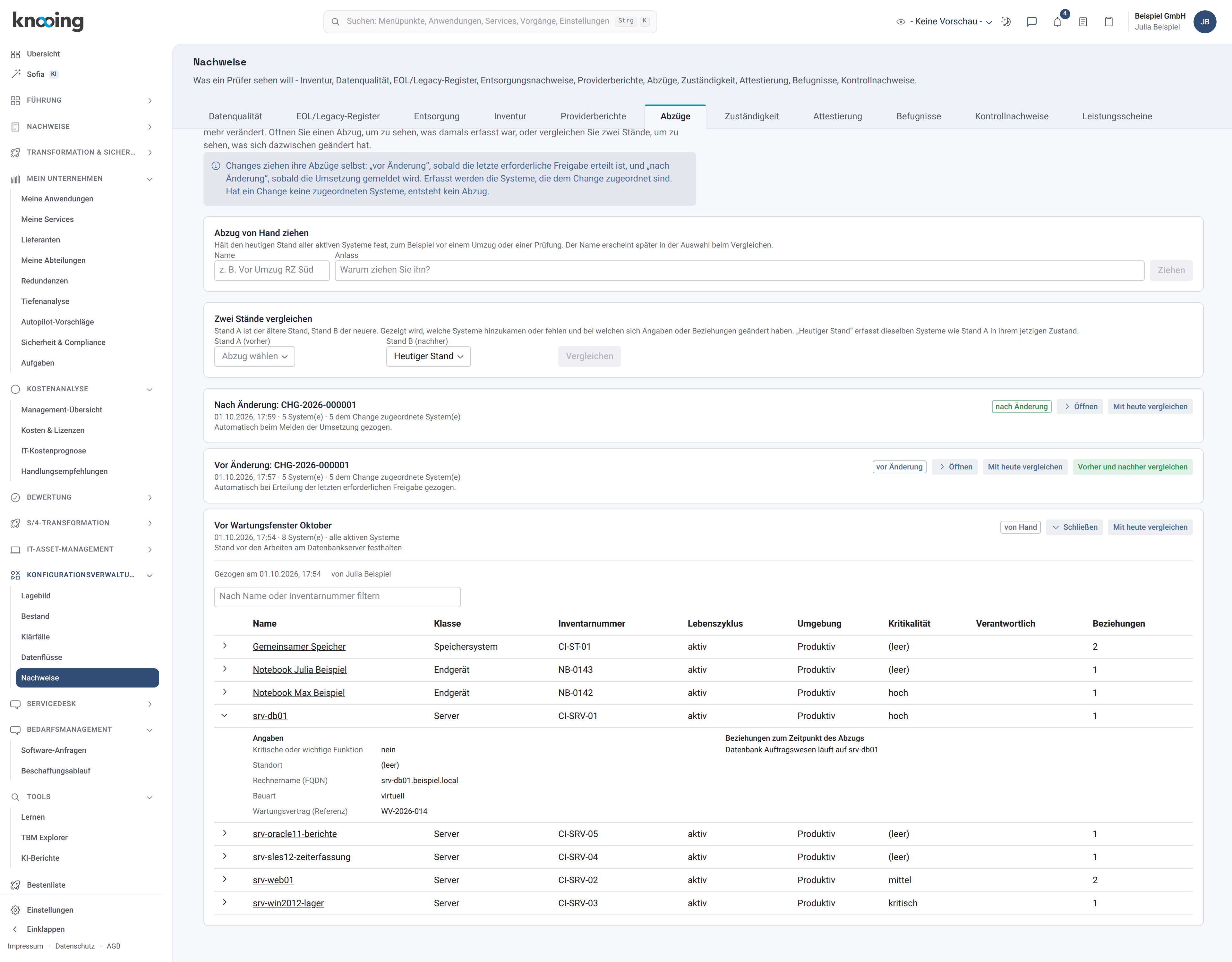Click Vorher und nachher vergleichen button

(x=1132, y=467)
